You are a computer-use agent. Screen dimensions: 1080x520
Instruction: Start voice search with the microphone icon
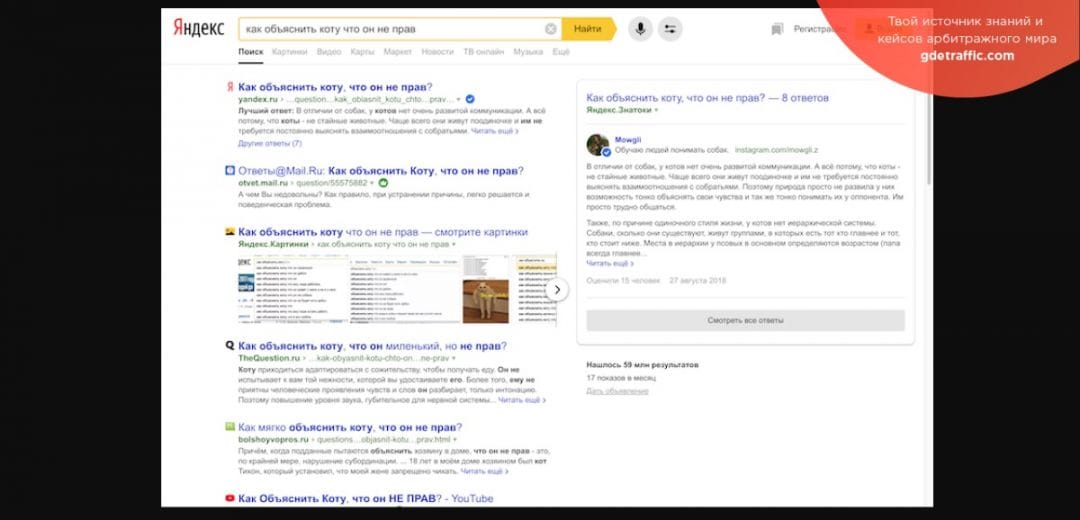click(x=640, y=29)
